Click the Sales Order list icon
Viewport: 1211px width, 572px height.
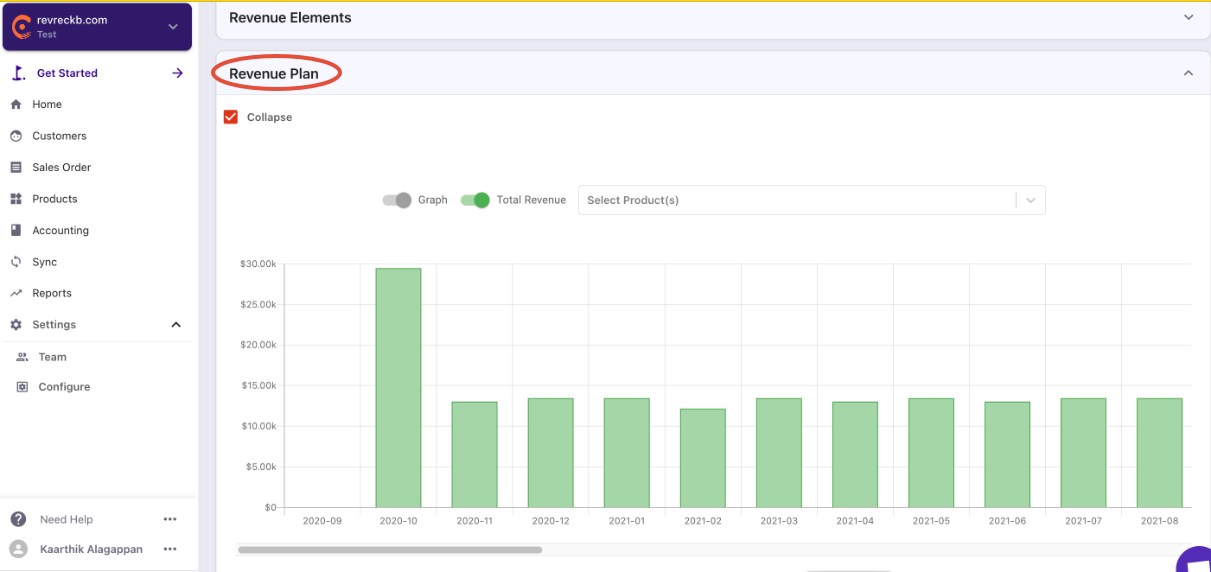pos(16,167)
